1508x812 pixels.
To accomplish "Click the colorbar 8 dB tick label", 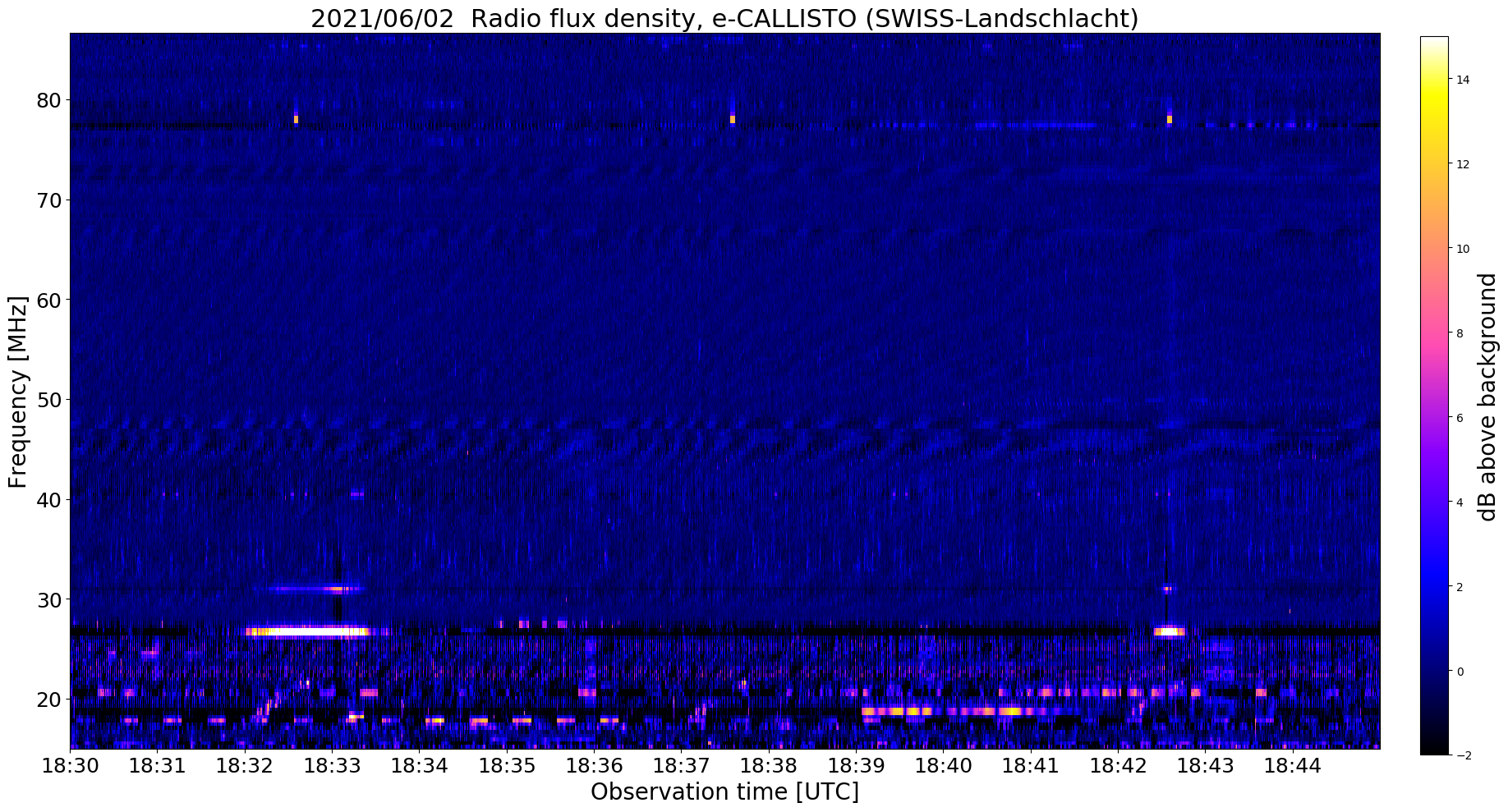I will tap(1460, 333).
